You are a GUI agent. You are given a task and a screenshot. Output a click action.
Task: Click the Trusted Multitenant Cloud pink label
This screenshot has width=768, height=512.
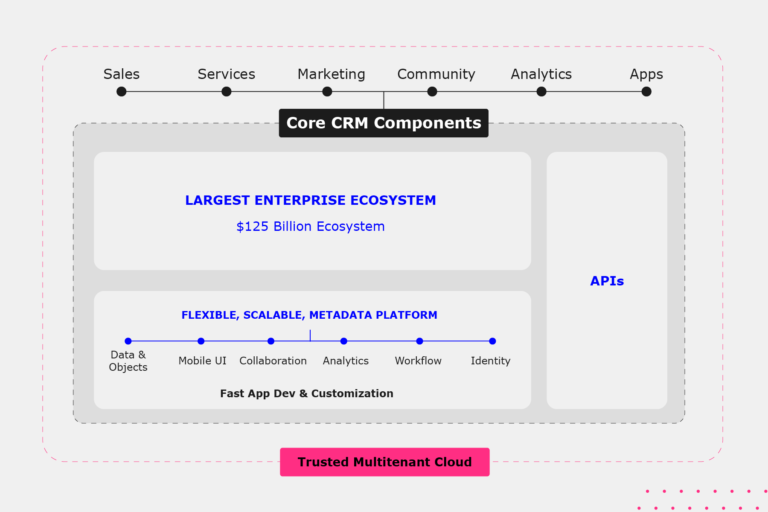click(x=384, y=462)
